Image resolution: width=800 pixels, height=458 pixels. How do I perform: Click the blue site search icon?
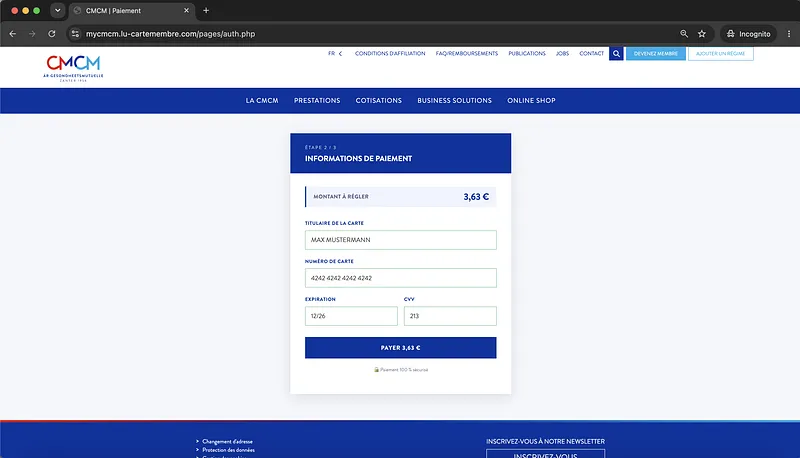[616, 54]
